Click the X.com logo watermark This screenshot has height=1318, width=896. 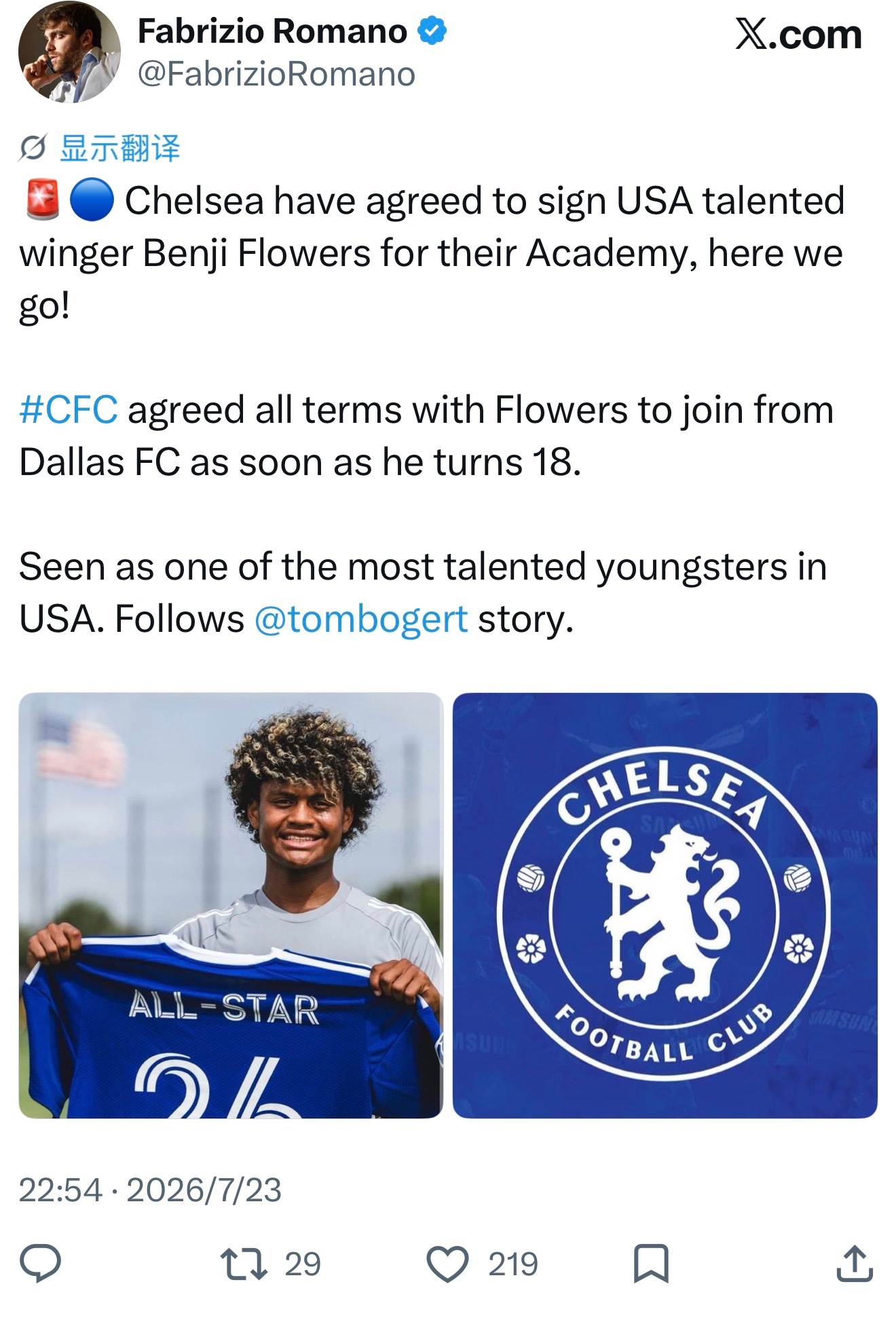pos(798,34)
